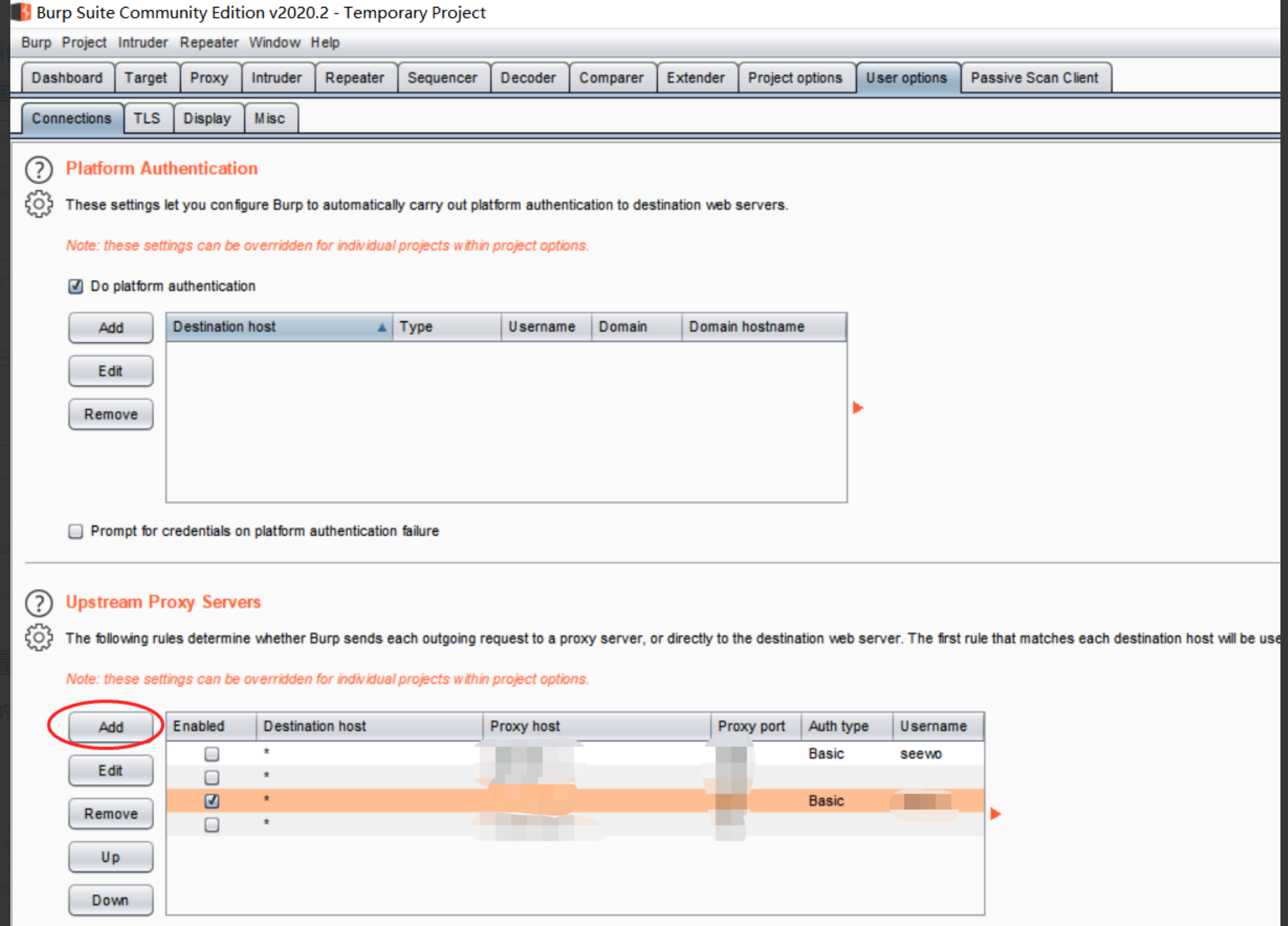1288x926 pixels.
Task: Open the Passive Scan Client tab
Action: [1035, 78]
